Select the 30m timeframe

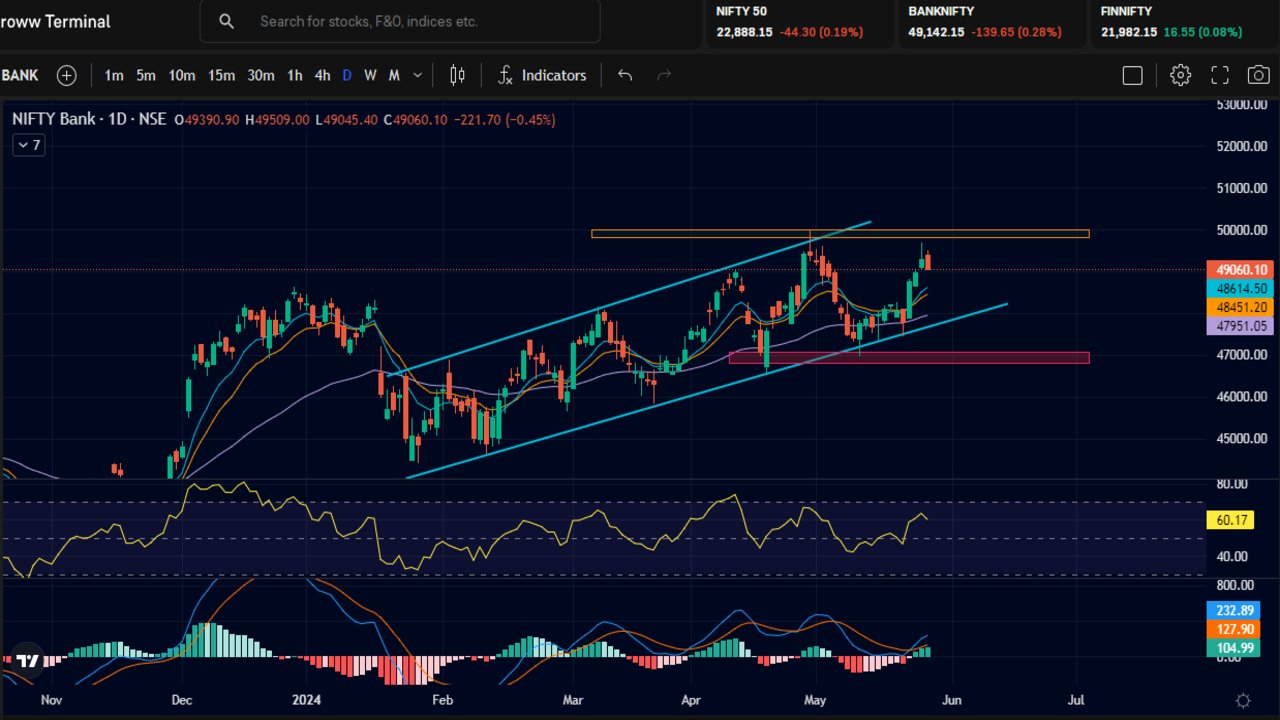pyautogui.click(x=261, y=75)
